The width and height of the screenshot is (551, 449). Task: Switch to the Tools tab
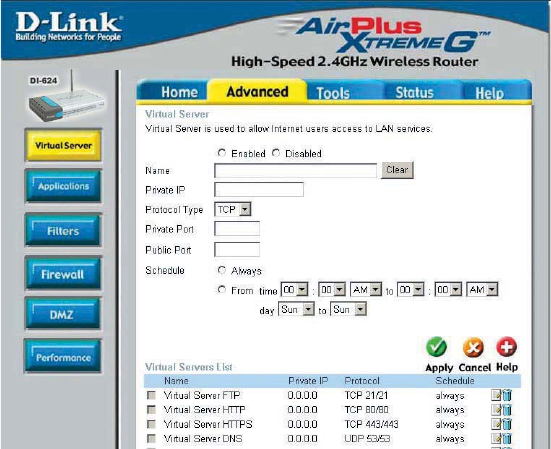pyautogui.click(x=333, y=92)
